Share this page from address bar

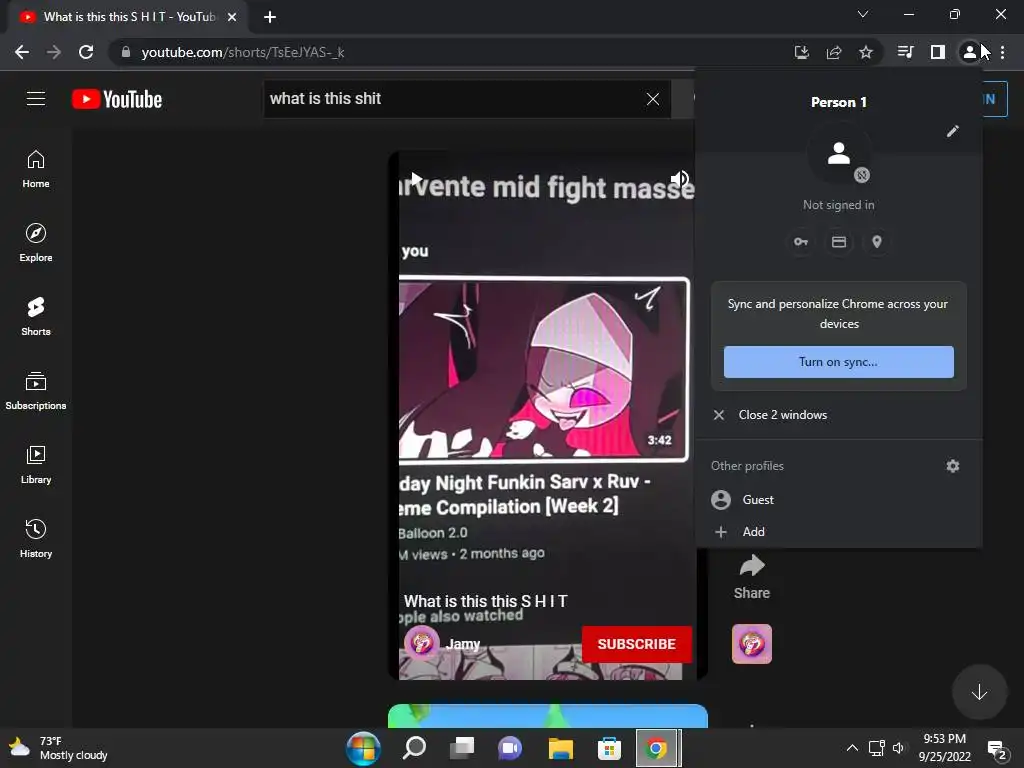(834, 52)
